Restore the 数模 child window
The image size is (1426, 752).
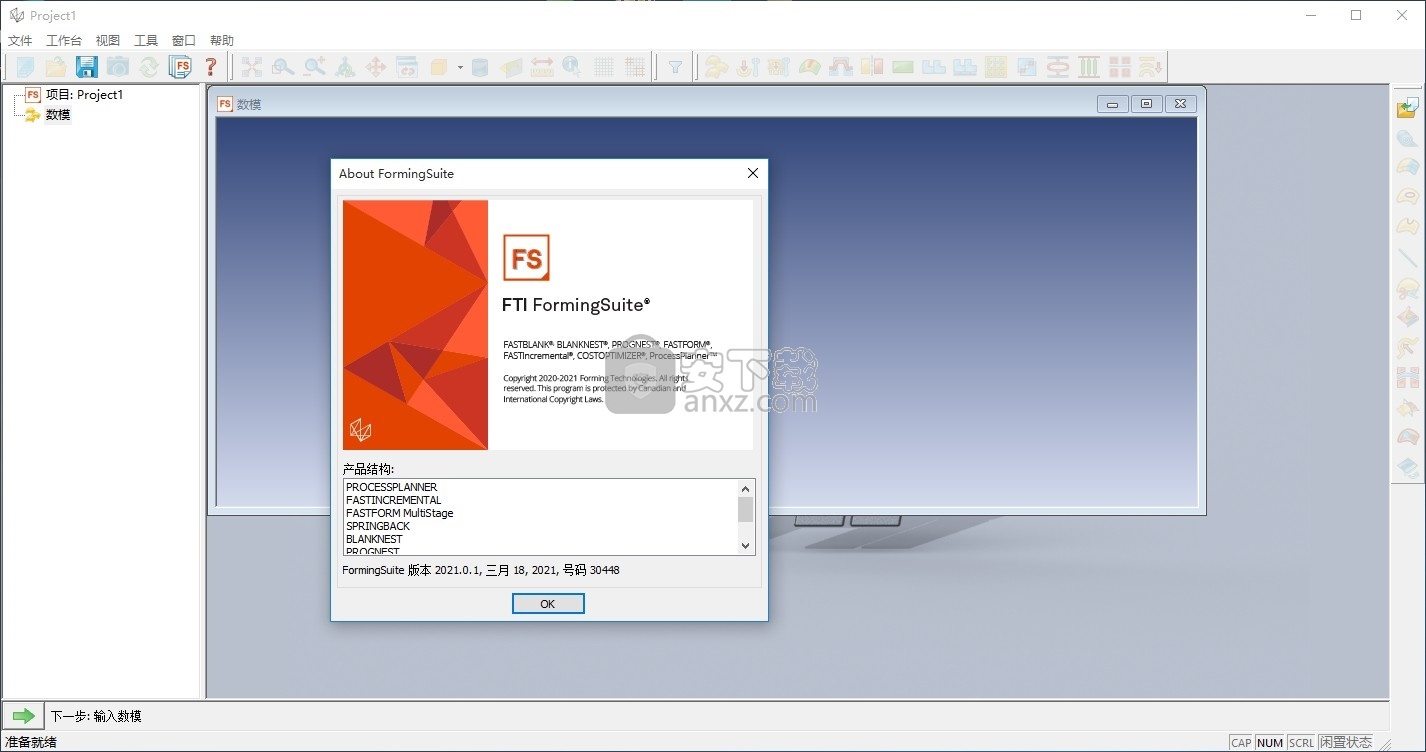click(x=1146, y=104)
